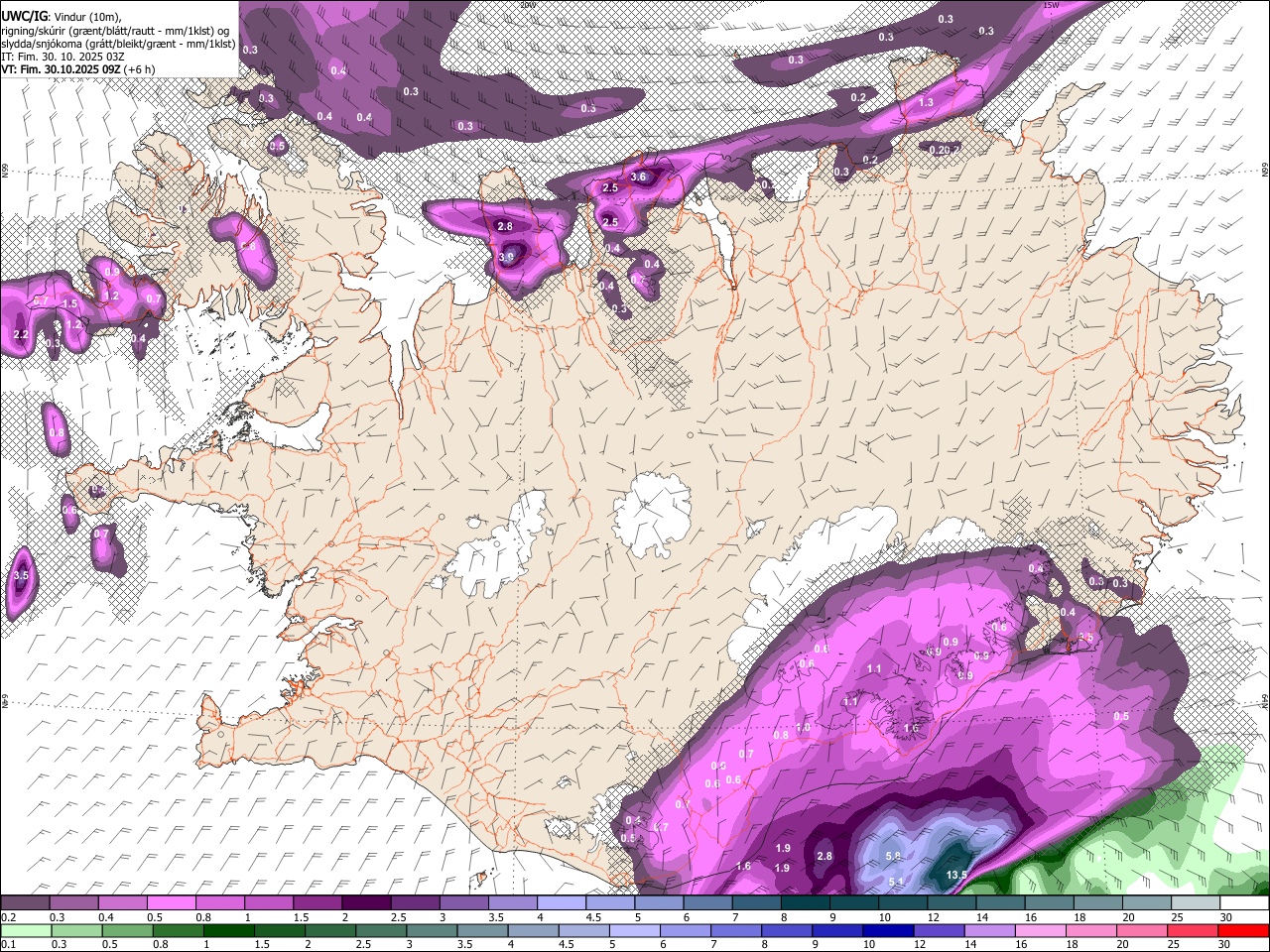Click the 'rigning/skúrir' legend description line

pos(117,31)
